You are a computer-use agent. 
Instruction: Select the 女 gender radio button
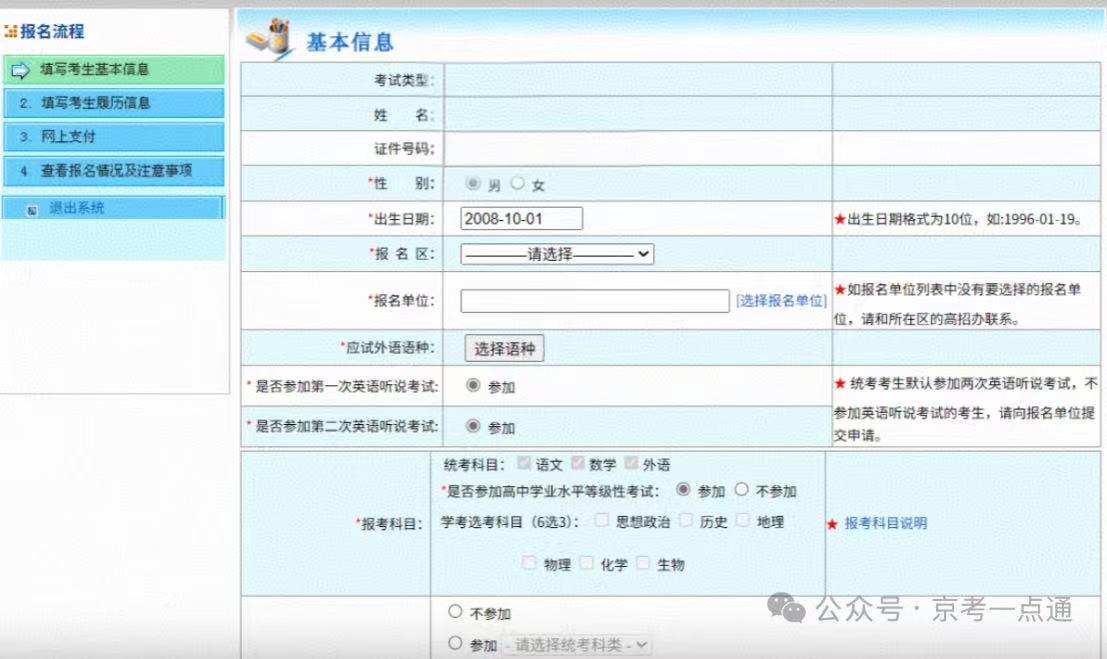(x=516, y=183)
